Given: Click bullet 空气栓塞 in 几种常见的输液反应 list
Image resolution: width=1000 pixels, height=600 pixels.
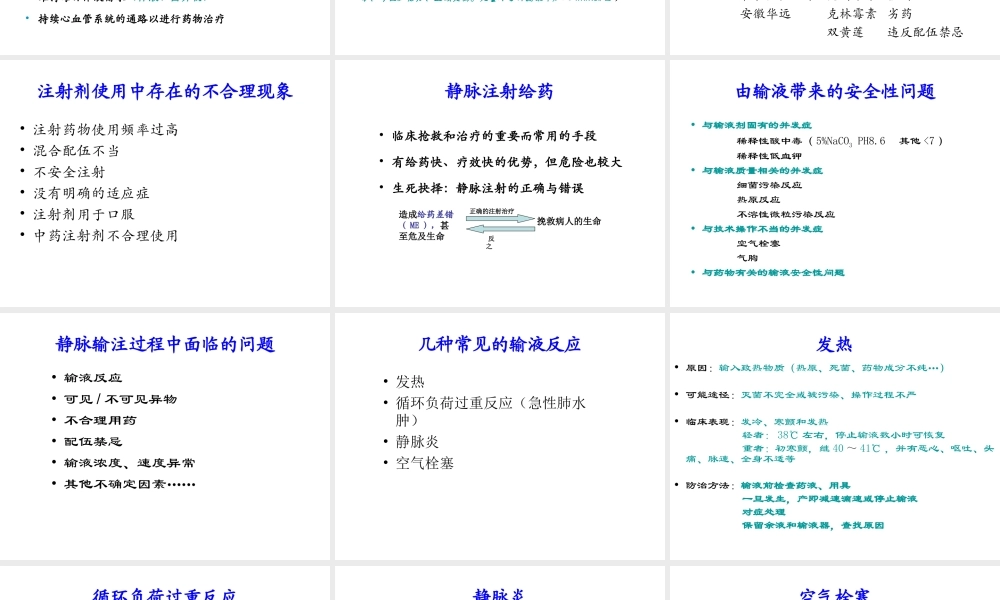Looking at the screenshot, I should [425, 464].
